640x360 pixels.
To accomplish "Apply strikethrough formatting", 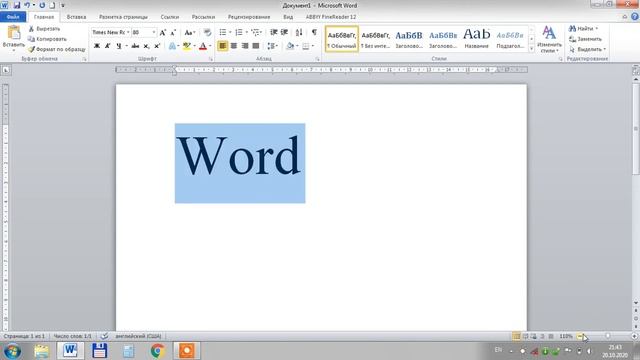I will click(135, 46).
